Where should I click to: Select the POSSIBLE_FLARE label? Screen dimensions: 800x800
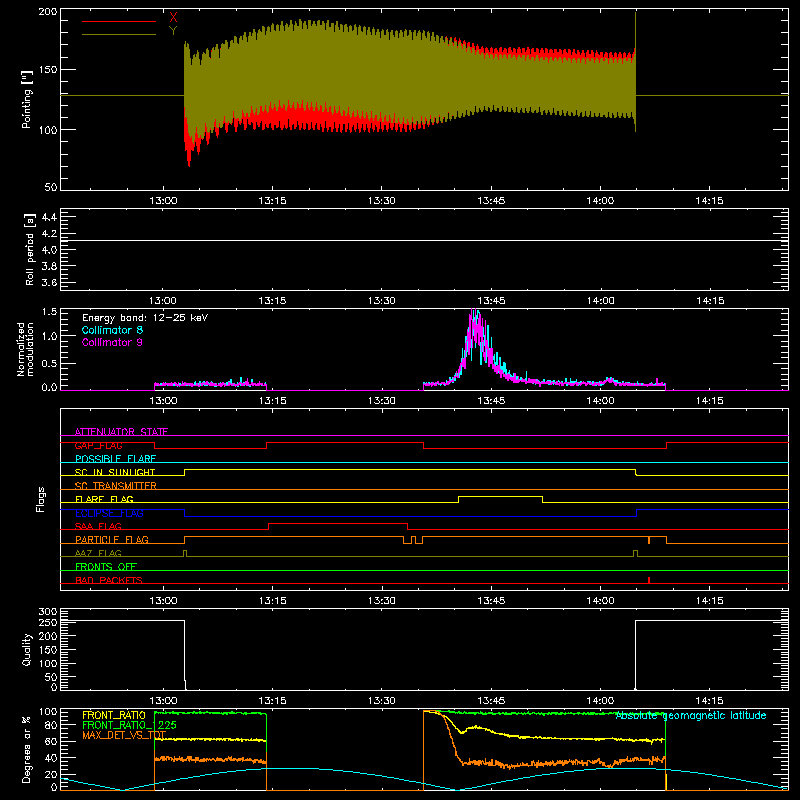click(x=115, y=459)
